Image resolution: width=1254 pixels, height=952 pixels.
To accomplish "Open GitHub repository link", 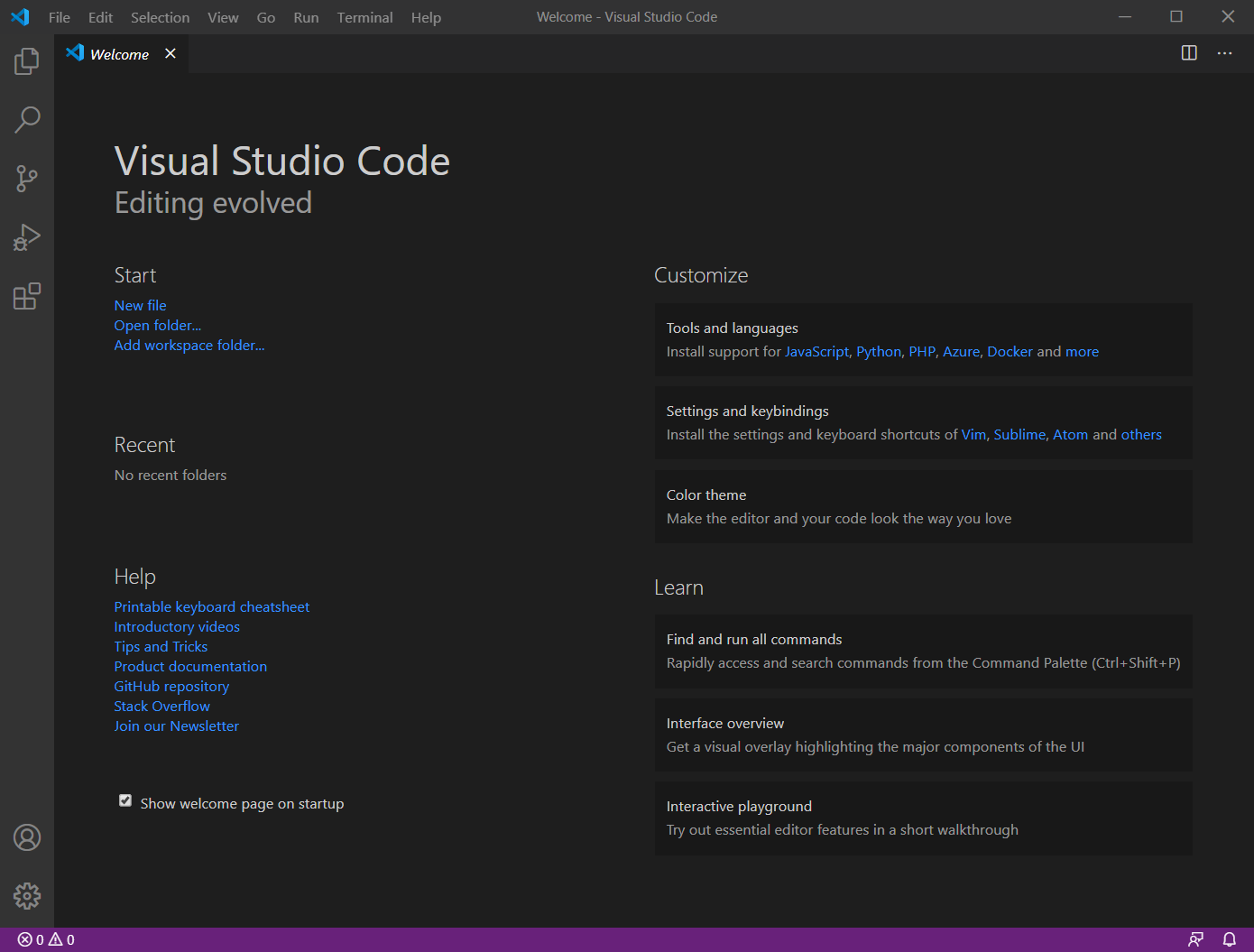I will click(x=171, y=687).
